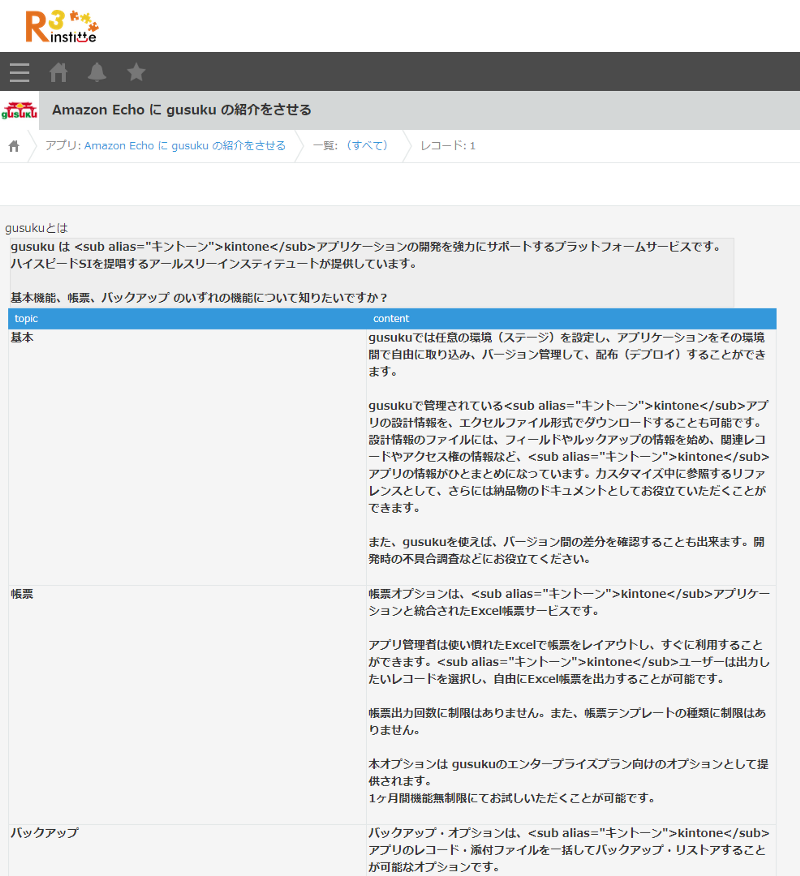Screen dimensions: 800x876
Task: Click the small breadcrumb home icon
Action: coord(14,146)
